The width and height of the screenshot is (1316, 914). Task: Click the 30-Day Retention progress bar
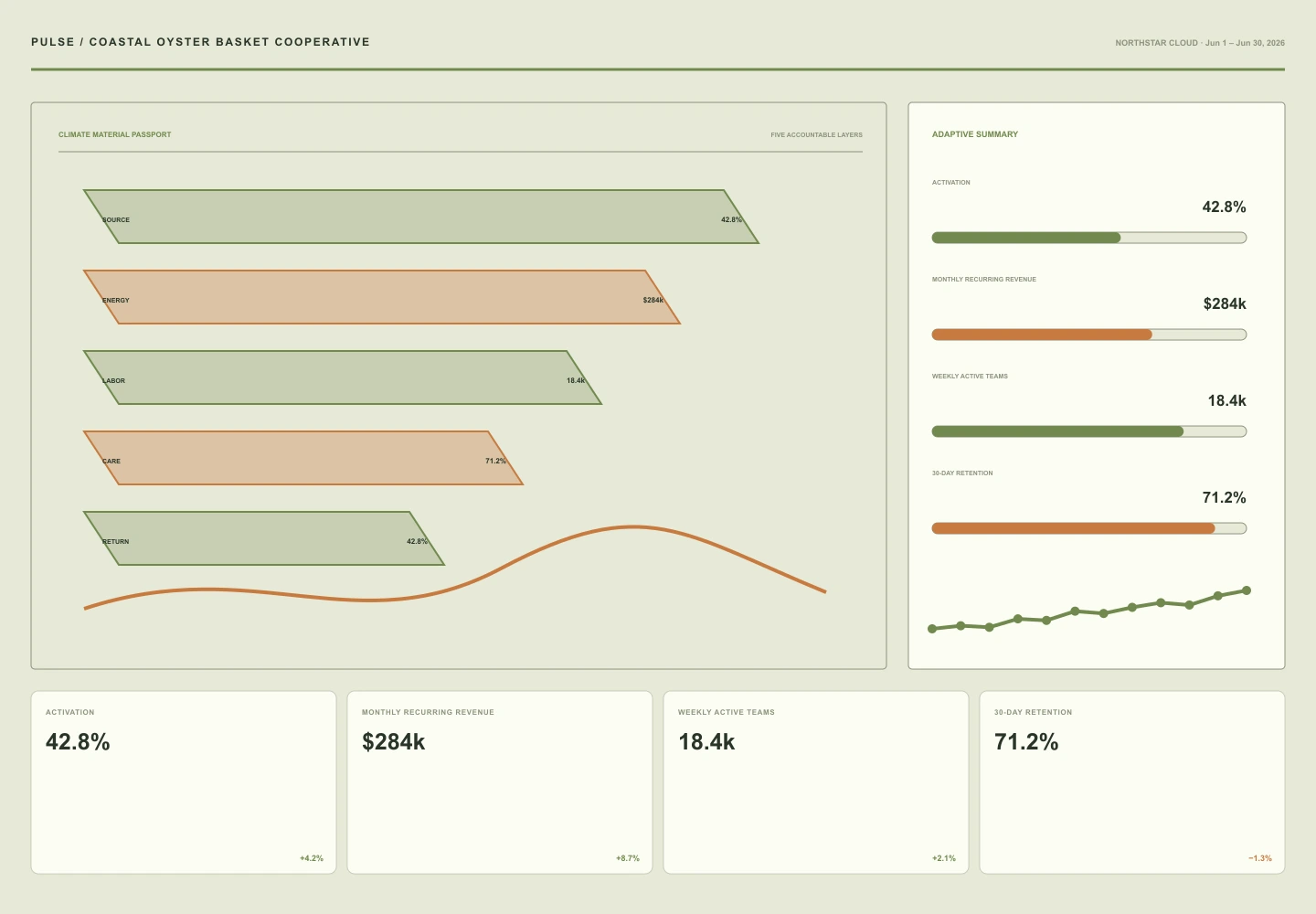(1089, 528)
